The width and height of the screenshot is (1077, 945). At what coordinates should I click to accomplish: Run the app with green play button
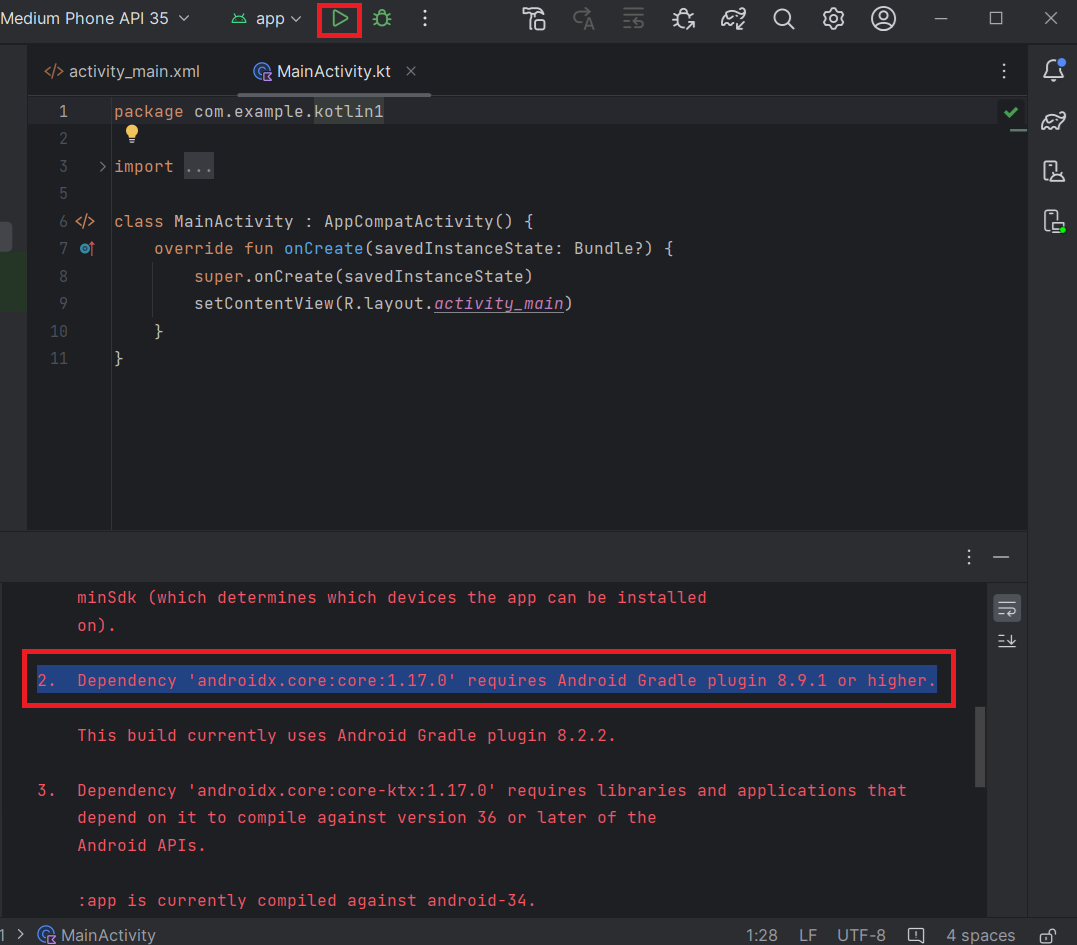[340, 19]
